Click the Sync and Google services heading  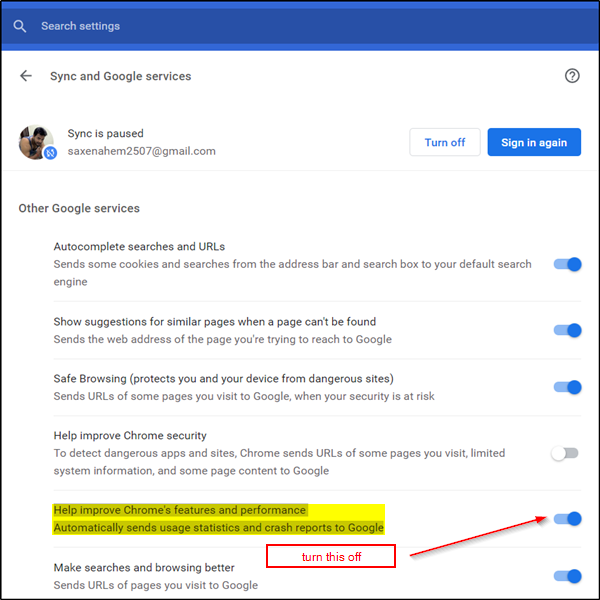[x=121, y=76]
